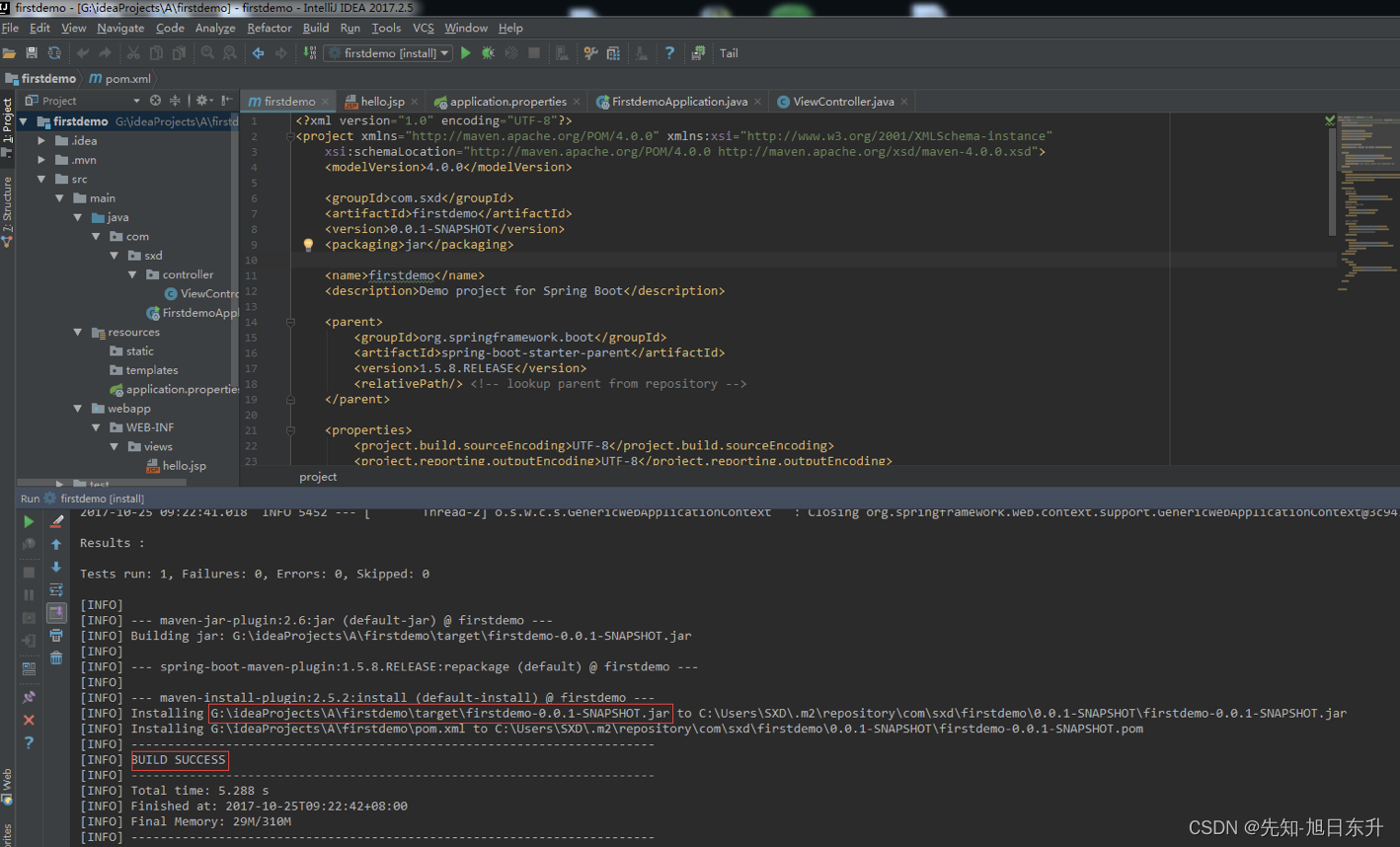
Task: Collapse the src folder
Action: click(41, 179)
